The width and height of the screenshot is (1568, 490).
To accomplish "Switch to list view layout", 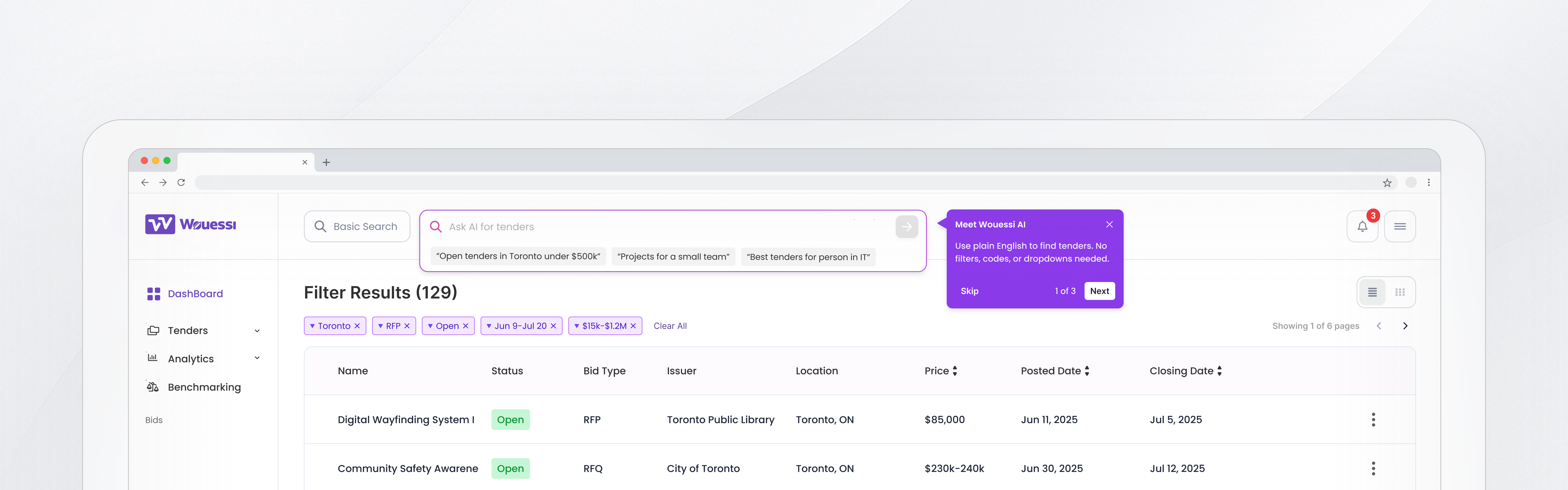I will coord(1372,292).
